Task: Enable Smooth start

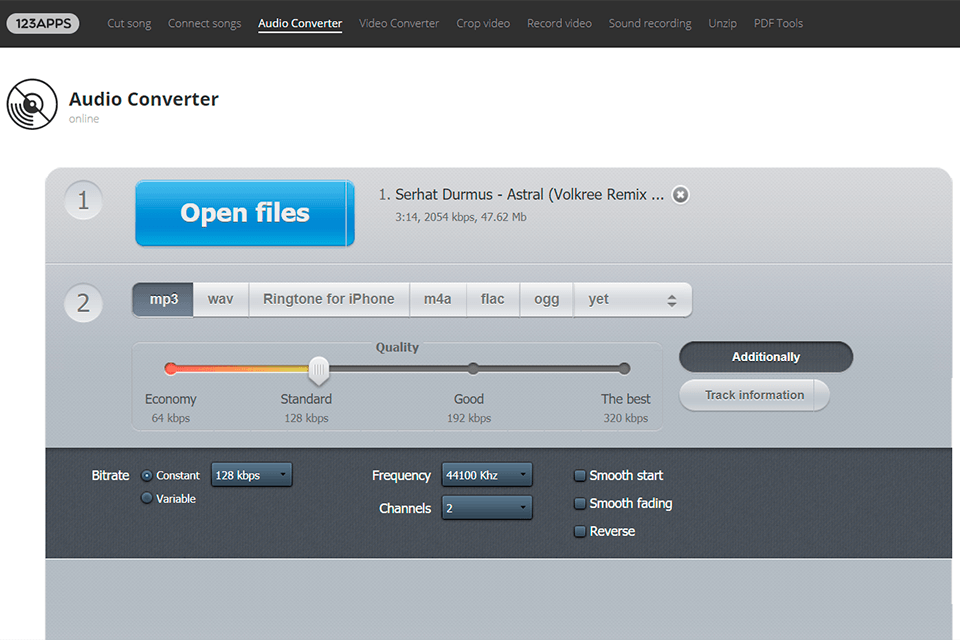Action: pos(580,475)
